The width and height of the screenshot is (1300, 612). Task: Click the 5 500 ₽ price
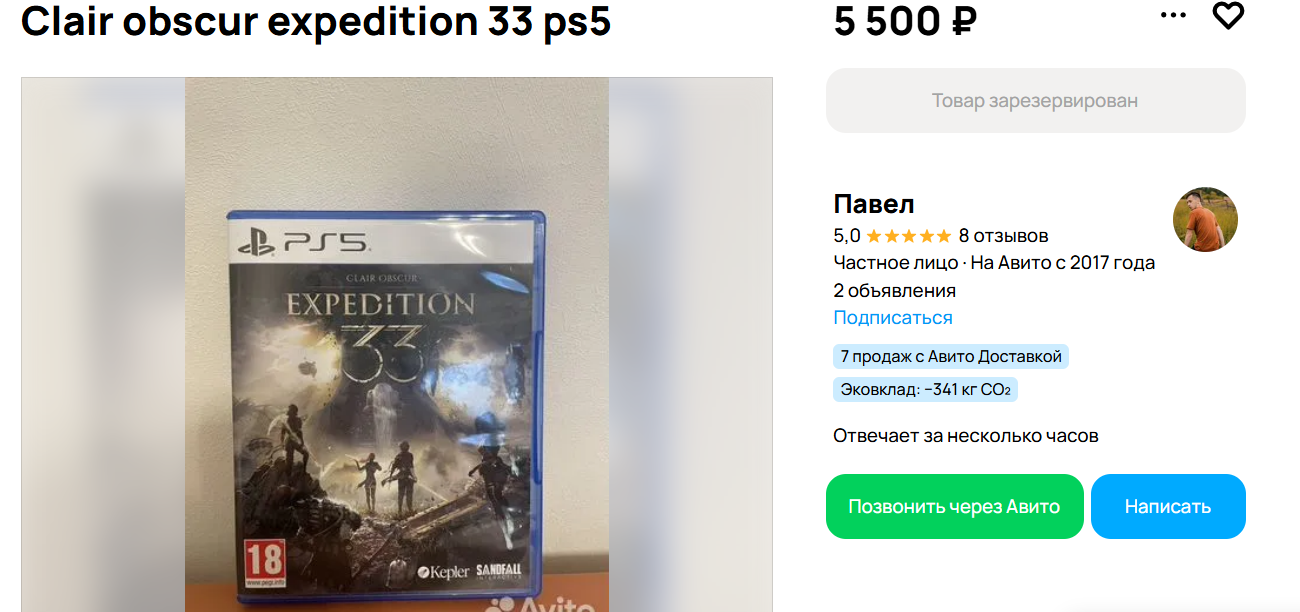point(906,20)
